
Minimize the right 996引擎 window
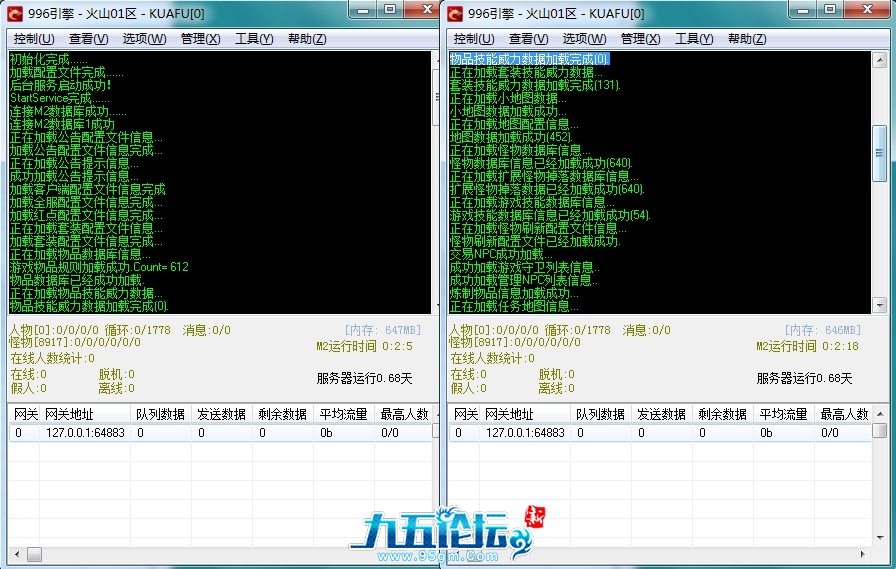coord(802,10)
